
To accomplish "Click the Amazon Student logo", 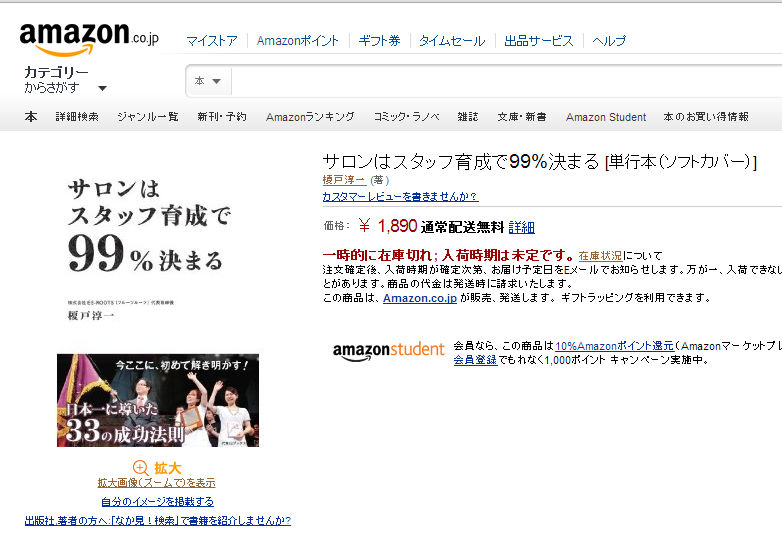I will coord(388,351).
